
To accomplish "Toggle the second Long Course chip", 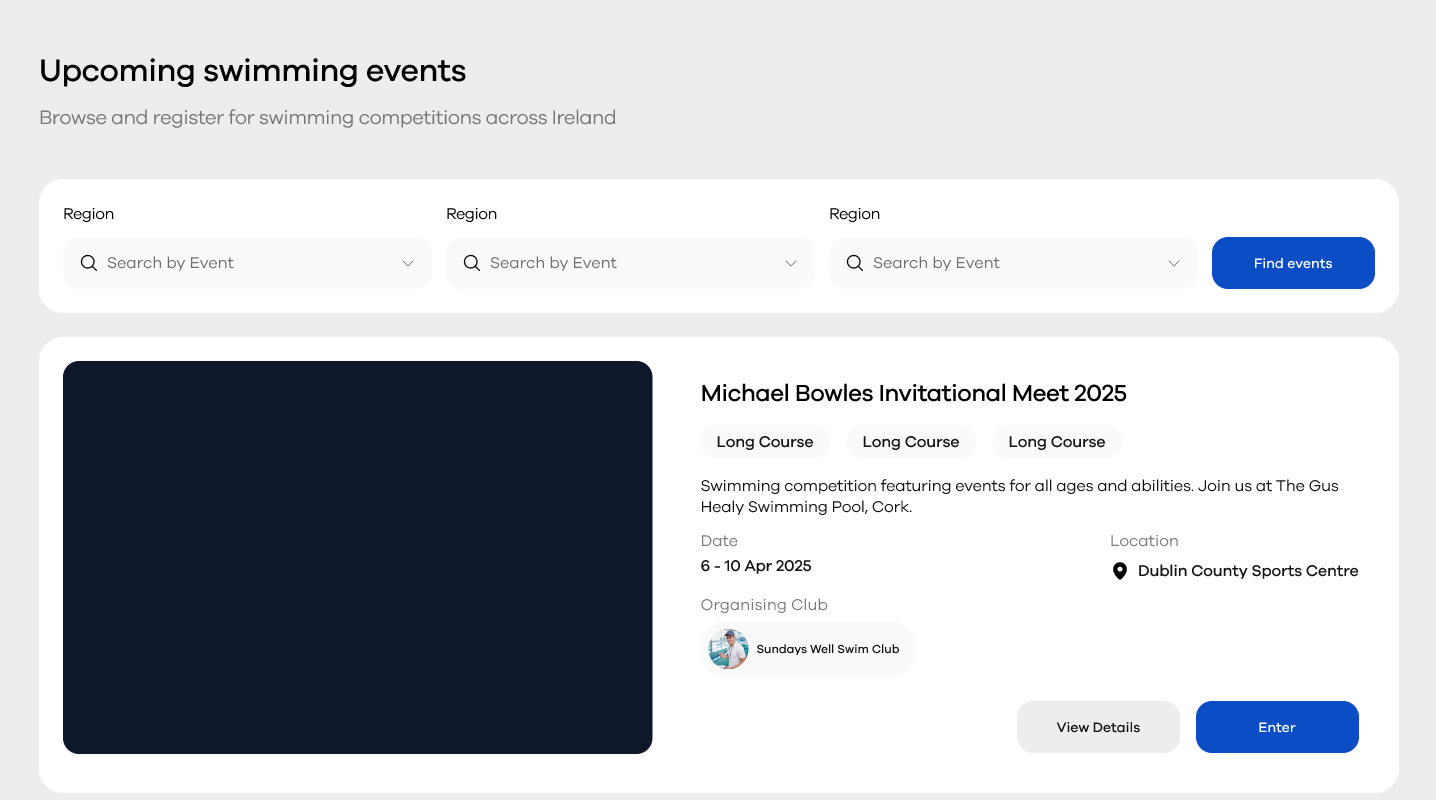I will point(911,441).
